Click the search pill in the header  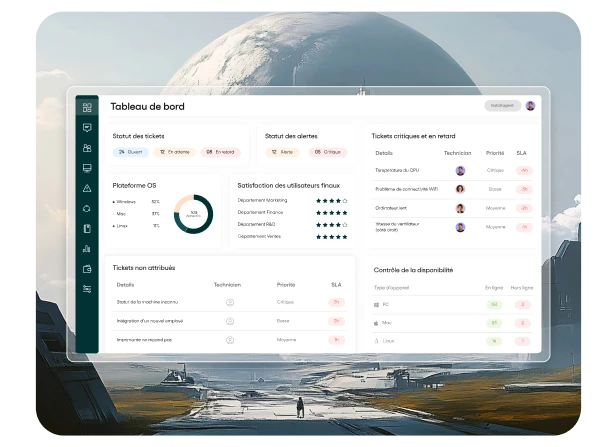point(503,106)
